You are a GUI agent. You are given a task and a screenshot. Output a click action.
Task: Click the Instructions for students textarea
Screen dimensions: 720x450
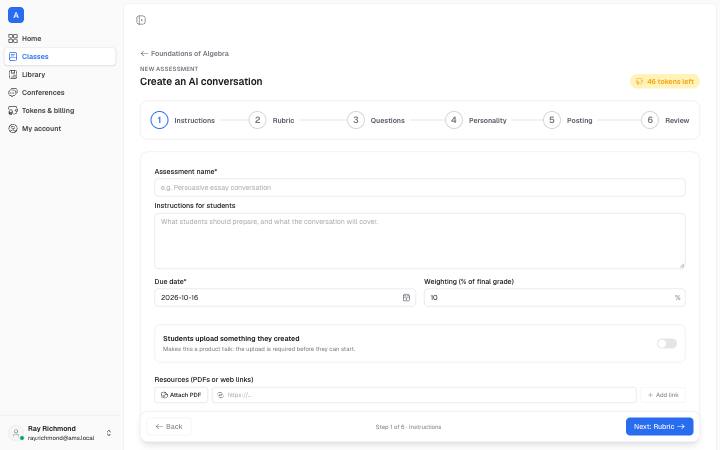click(420, 241)
